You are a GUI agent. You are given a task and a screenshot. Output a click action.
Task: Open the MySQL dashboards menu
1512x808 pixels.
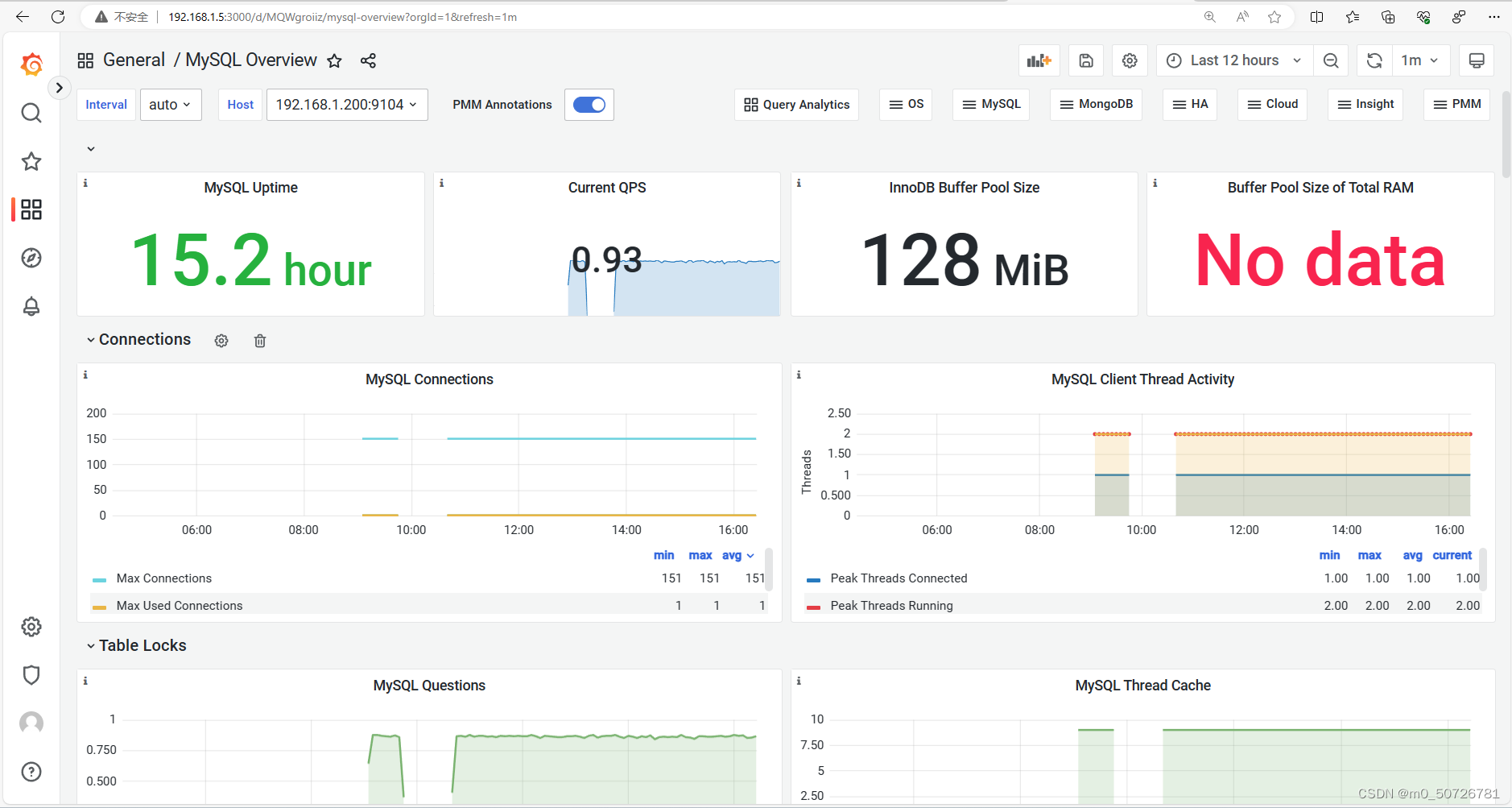coord(991,105)
